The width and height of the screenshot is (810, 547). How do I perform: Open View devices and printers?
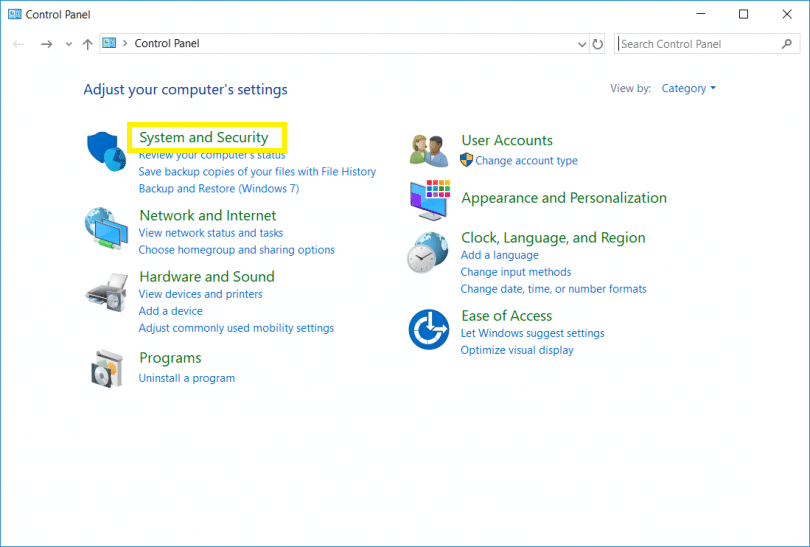200,294
